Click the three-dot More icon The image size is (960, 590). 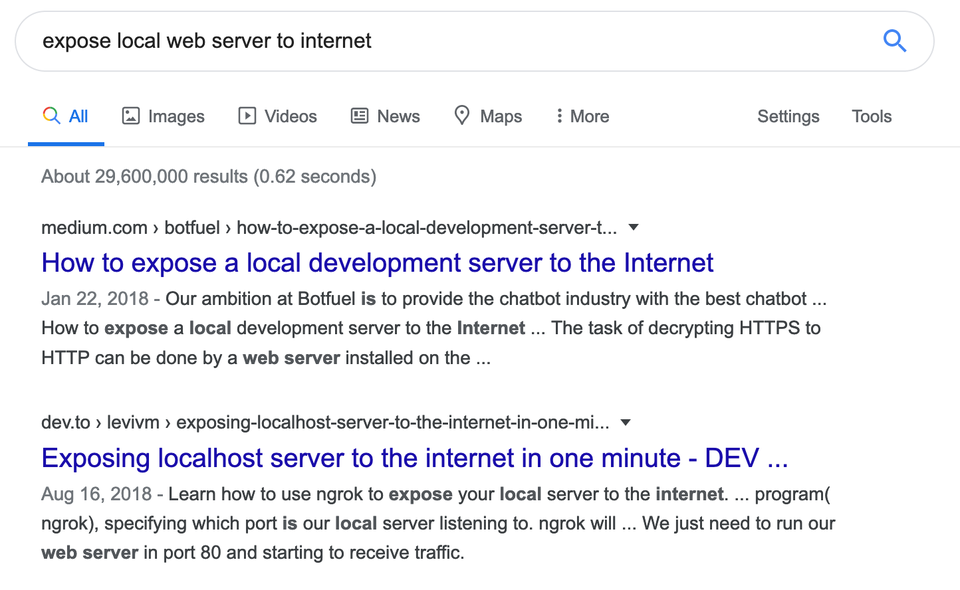(x=559, y=116)
